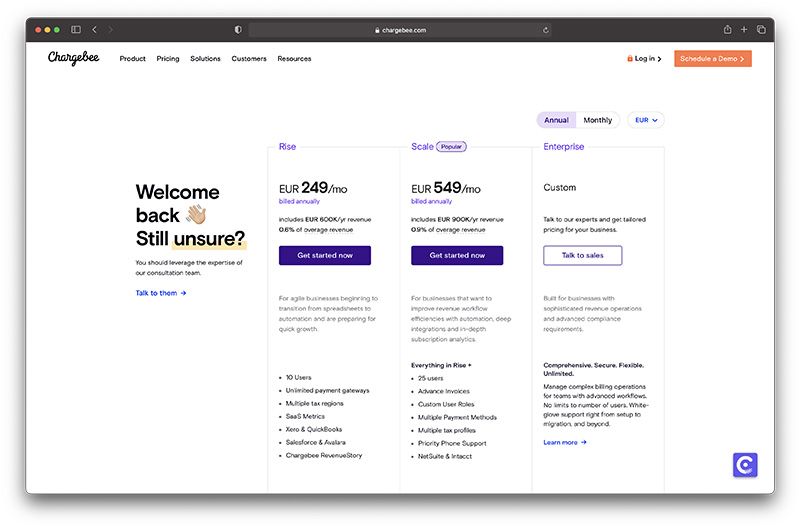Open a new tab with plus icon
The width and height of the screenshot is (800, 528).
[x=745, y=30]
